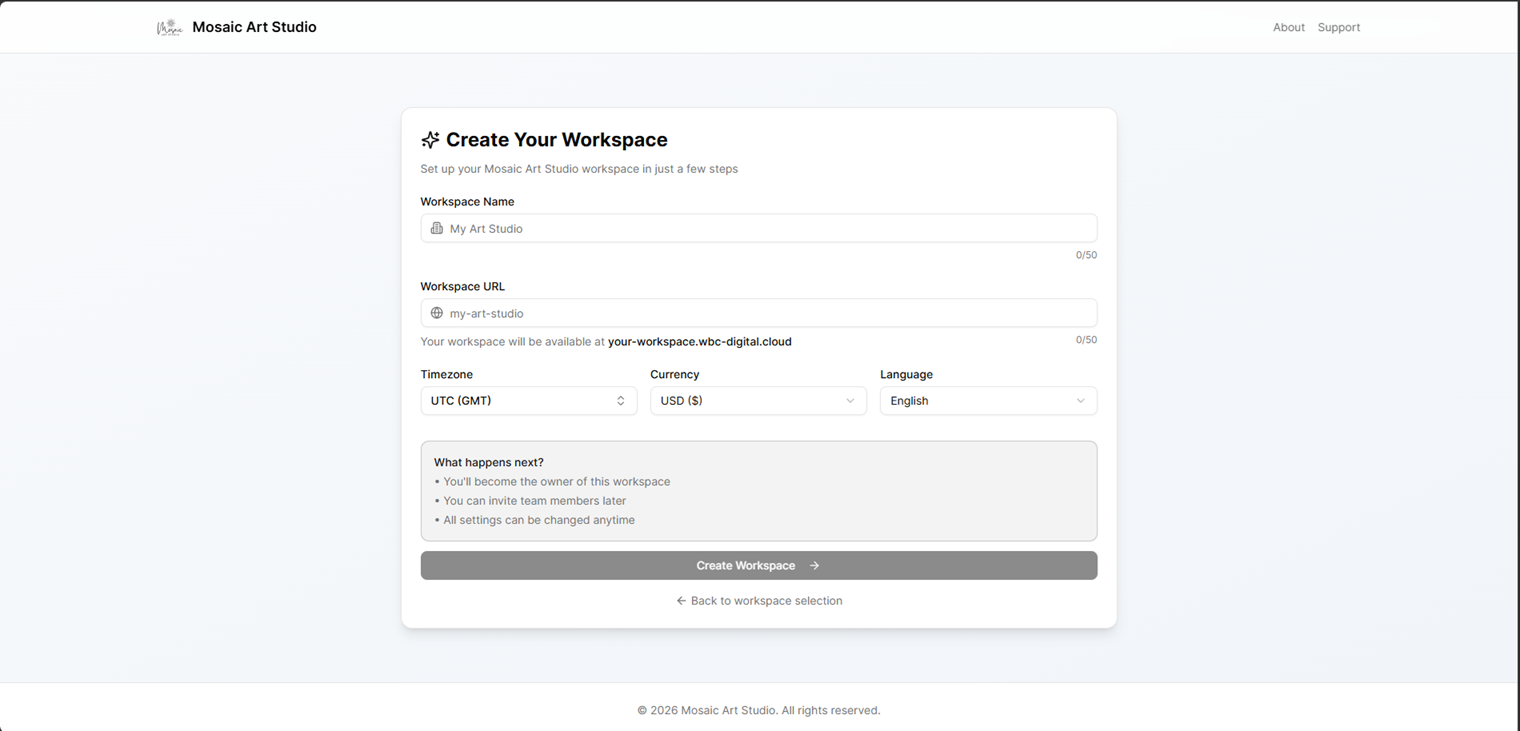Click the globe icon in Workspace URL field
1520x731 pixels.
437,313
